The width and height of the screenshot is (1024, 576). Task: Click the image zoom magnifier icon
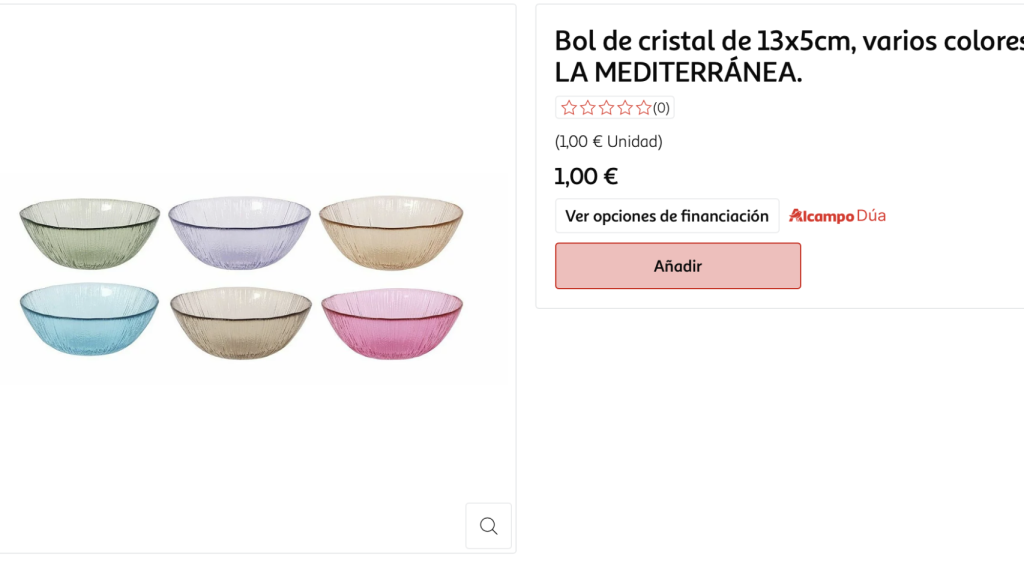point(488,525)
